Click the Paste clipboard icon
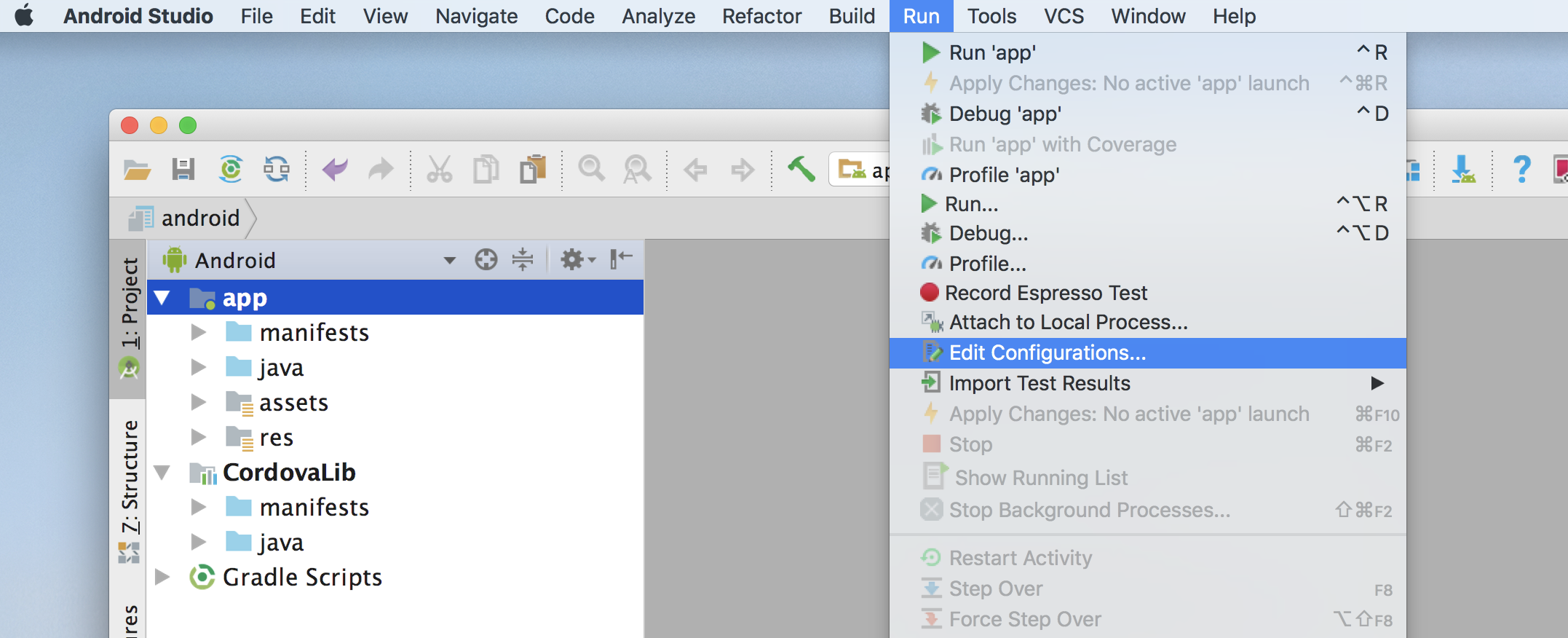1568x638 pixels. (x=533, y=170)
